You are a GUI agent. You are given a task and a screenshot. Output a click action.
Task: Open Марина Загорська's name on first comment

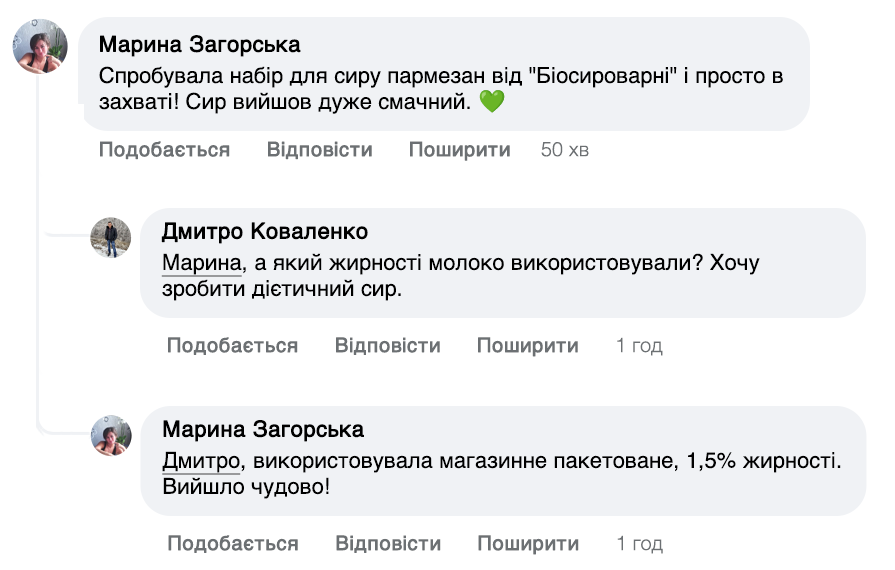click(x=200, y=45)
